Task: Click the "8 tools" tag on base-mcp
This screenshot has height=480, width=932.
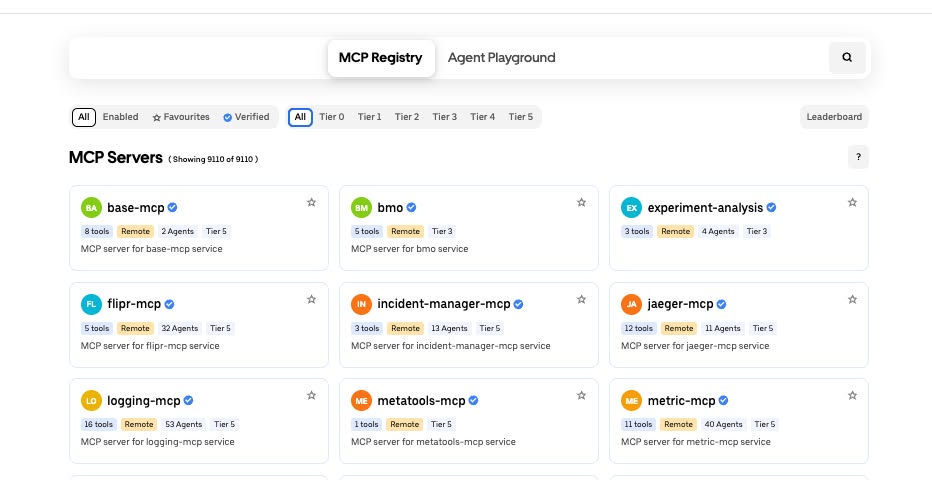Action: (97, 232)
